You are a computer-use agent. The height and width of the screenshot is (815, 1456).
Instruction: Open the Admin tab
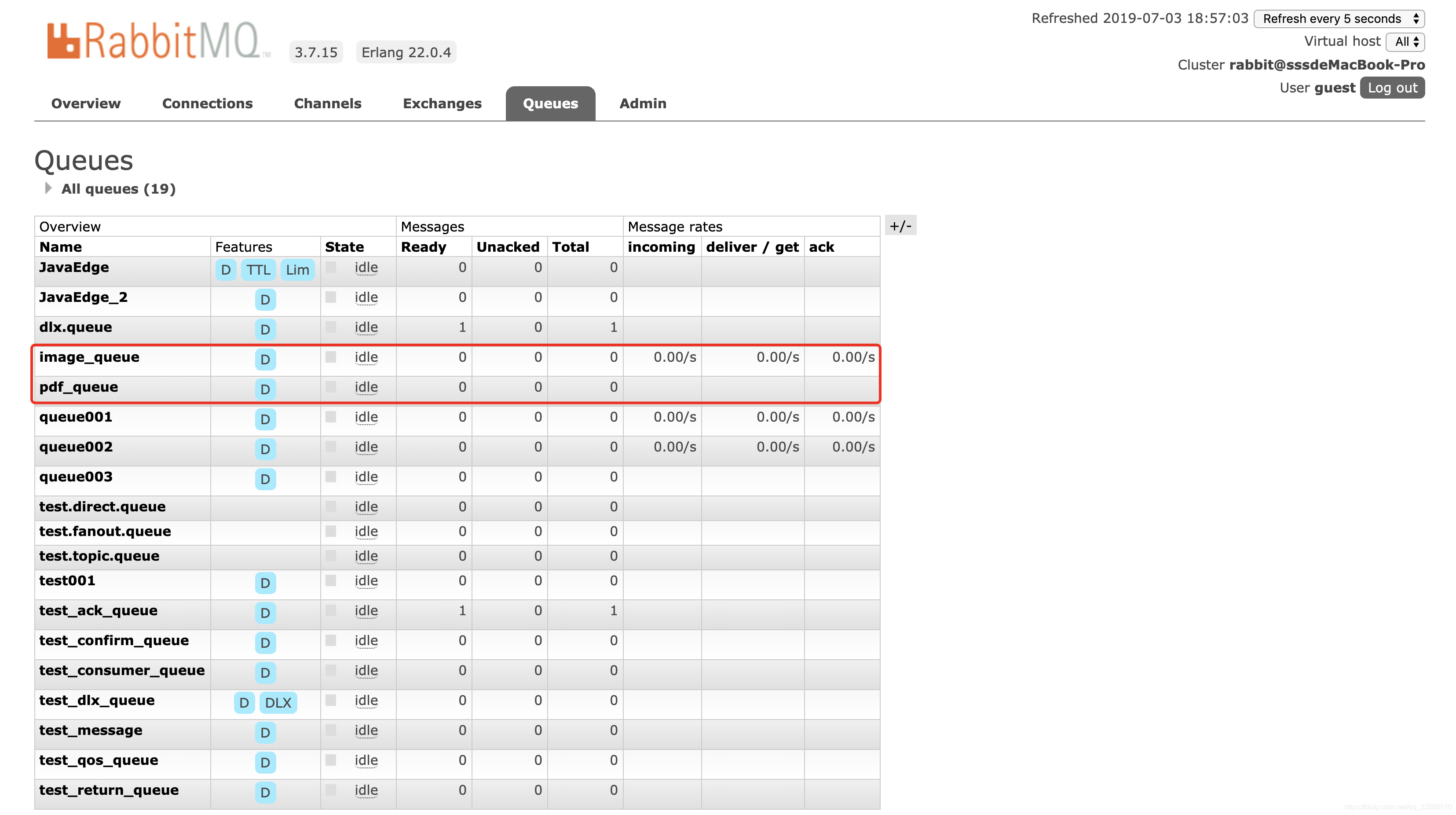643,103
